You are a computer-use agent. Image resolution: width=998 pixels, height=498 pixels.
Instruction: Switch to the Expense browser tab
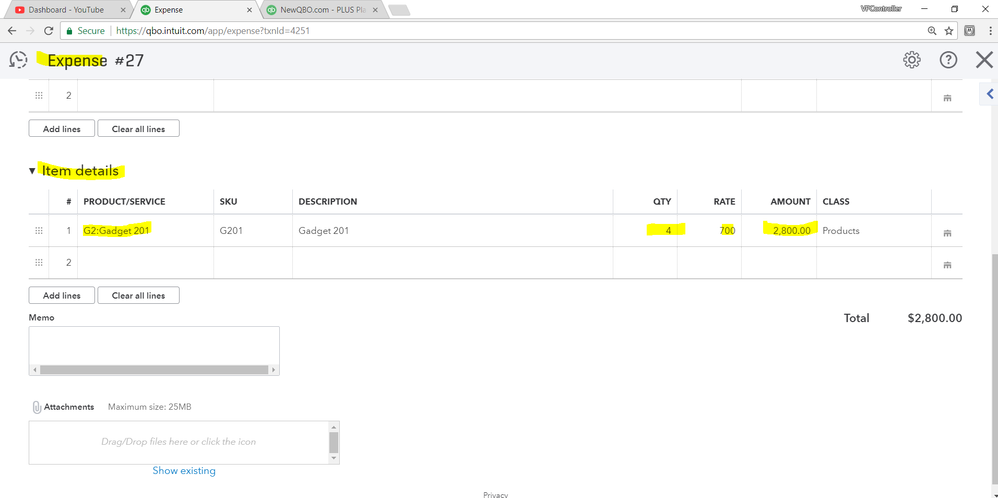click(x=195, y=10)
